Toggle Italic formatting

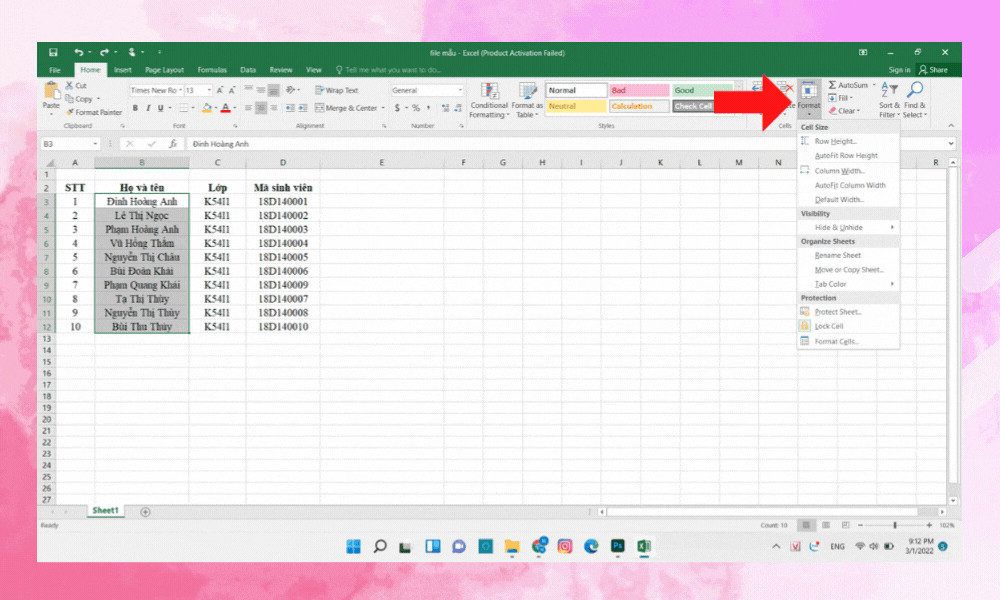pyautogui.click(x=148, y=108)
